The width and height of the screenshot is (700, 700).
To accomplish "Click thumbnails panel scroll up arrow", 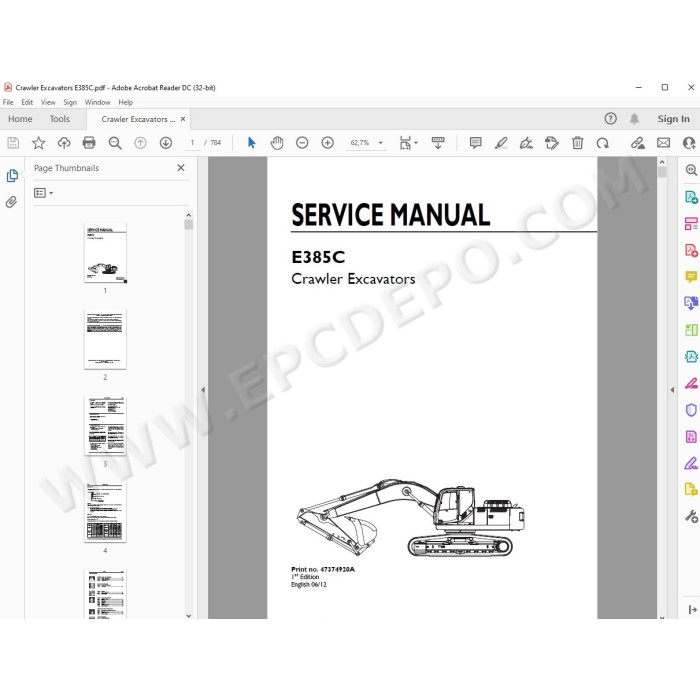I will [x=188, y=215].
